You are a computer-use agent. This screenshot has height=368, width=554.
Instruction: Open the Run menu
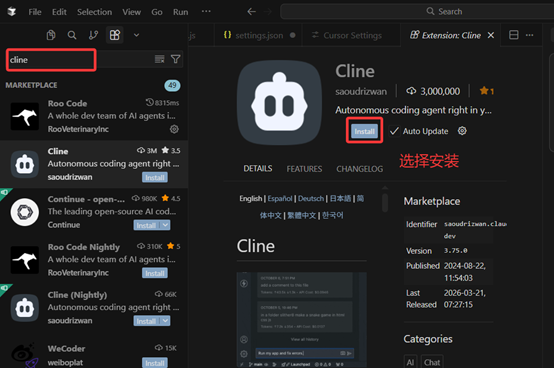(x=181, y=12)
